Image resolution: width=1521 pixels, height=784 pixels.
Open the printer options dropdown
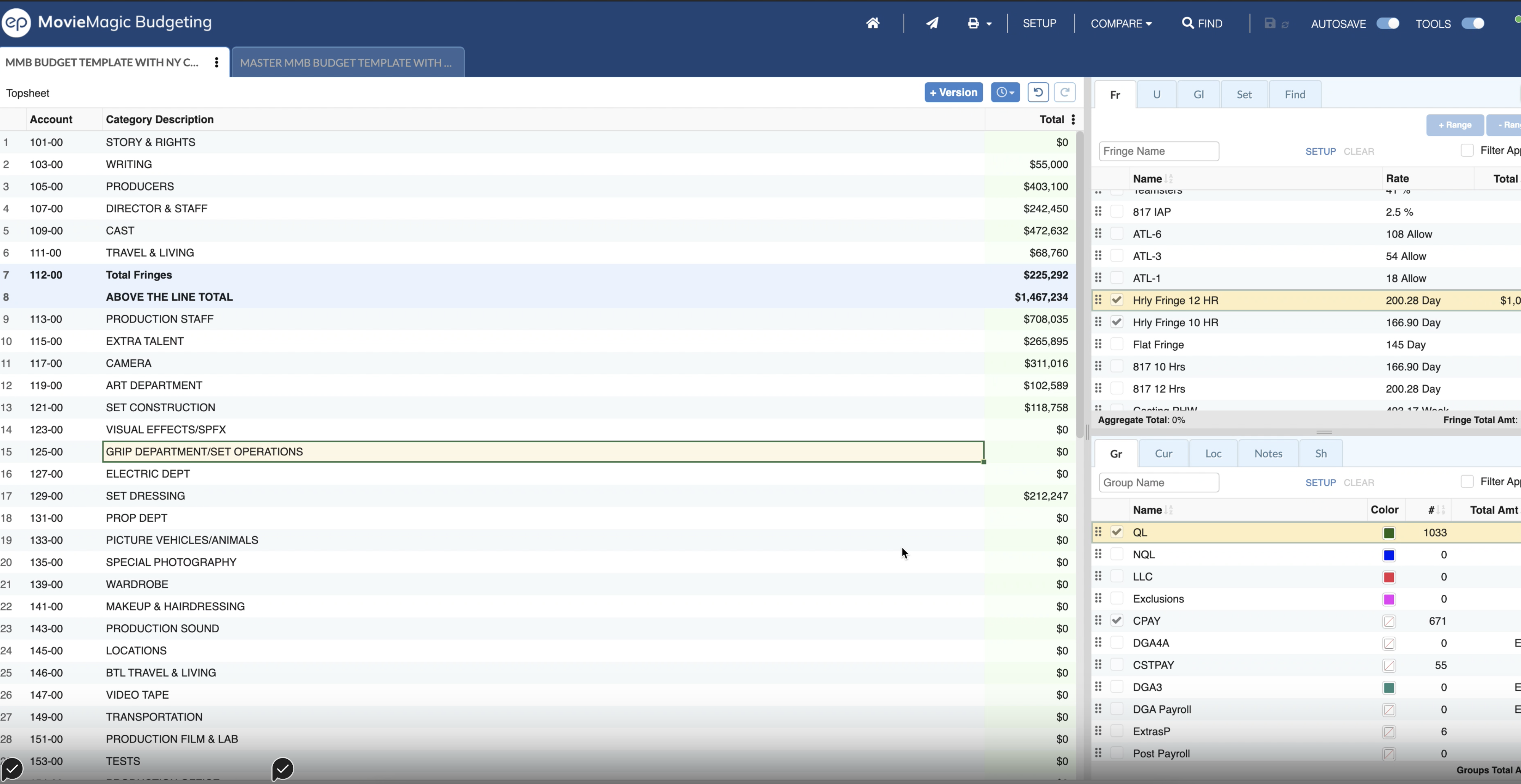pos(979,24)
